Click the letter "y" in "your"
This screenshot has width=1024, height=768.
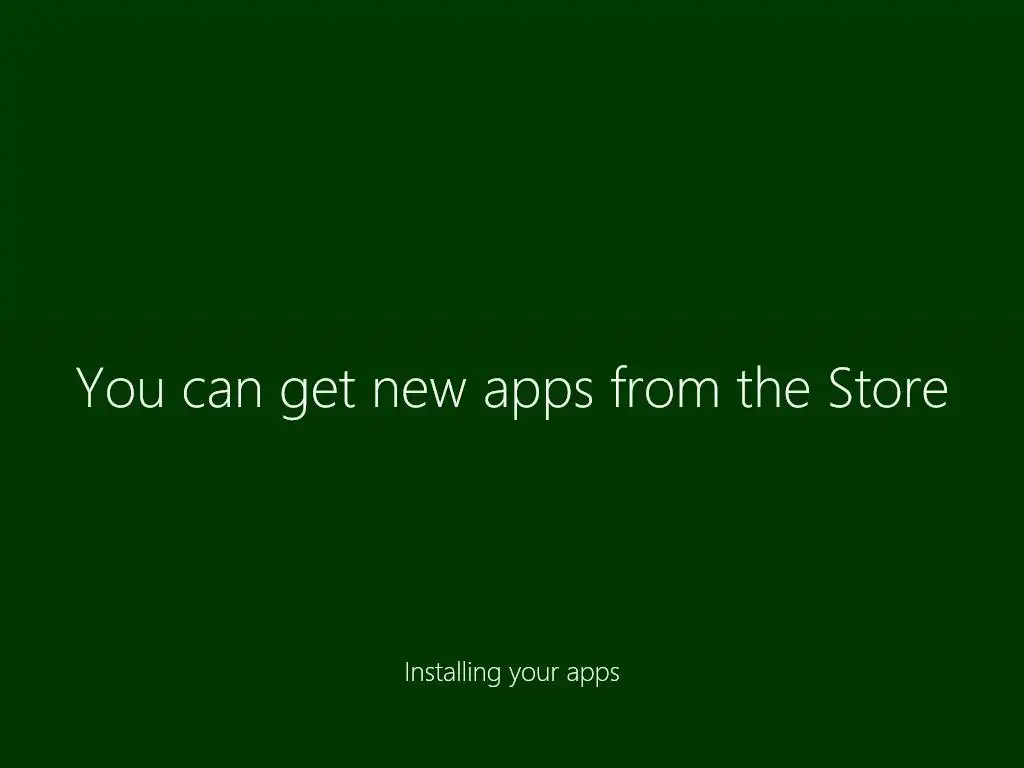515,677
